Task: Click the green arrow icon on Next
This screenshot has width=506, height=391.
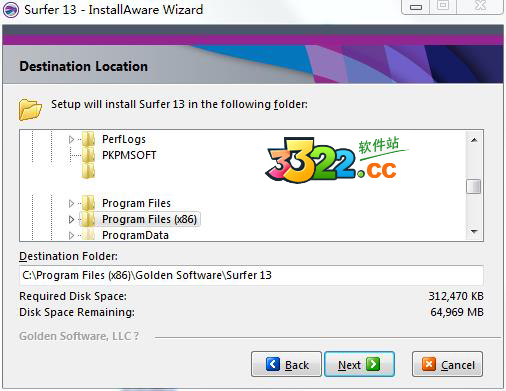Action: (373, 364)
